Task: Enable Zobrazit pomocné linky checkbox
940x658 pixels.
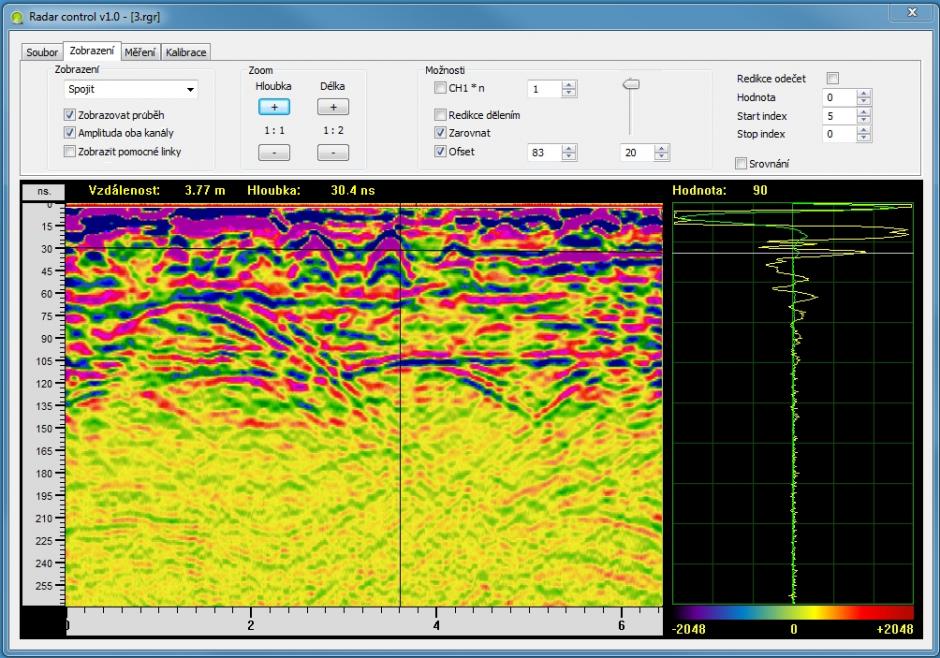Action: coord(69,152)
